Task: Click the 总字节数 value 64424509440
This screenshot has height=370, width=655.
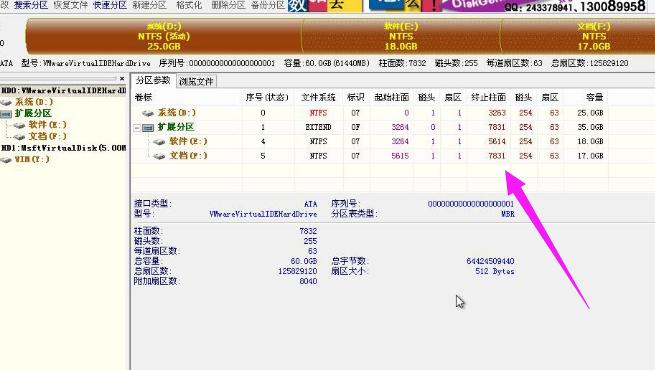Action: (490, 261)
